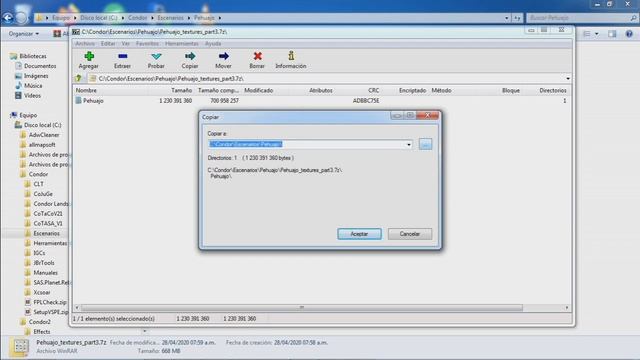Open the Editar menu
Image resolution: width=640 pixels, height=360 pixels.
pyautogui.click(x=108, y=43)
